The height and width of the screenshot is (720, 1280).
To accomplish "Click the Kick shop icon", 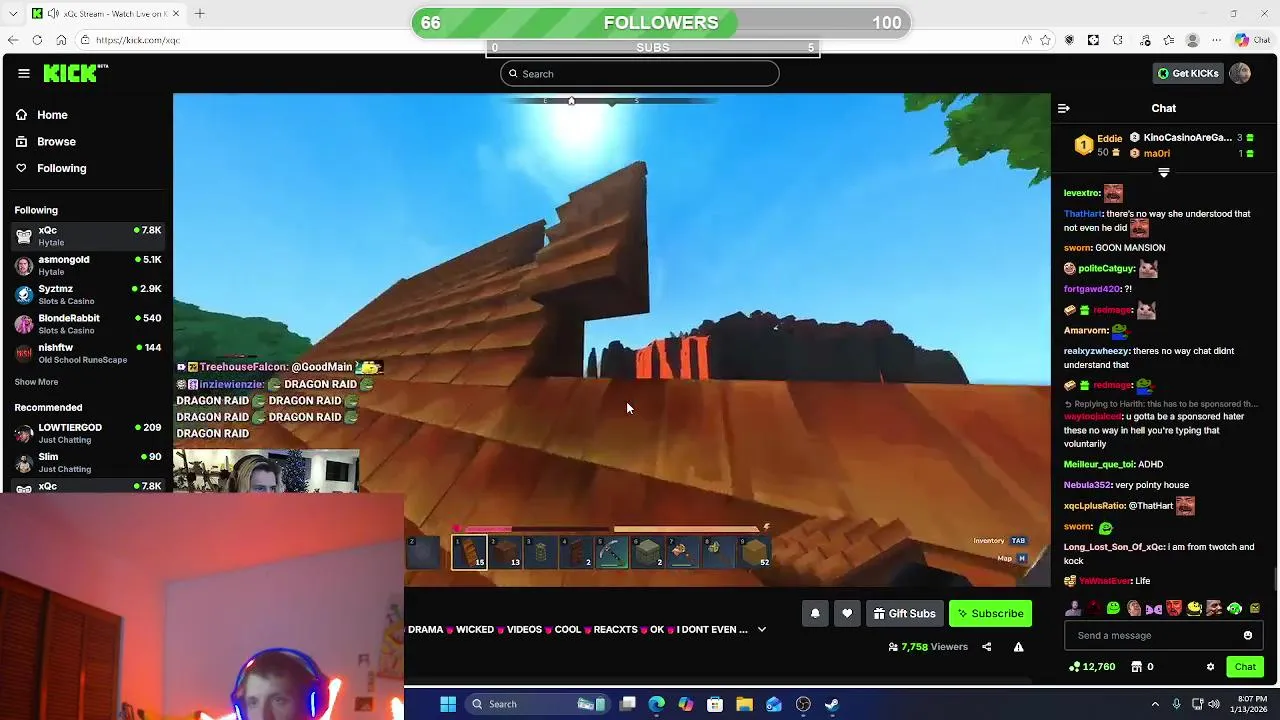I will (1136, 667).
